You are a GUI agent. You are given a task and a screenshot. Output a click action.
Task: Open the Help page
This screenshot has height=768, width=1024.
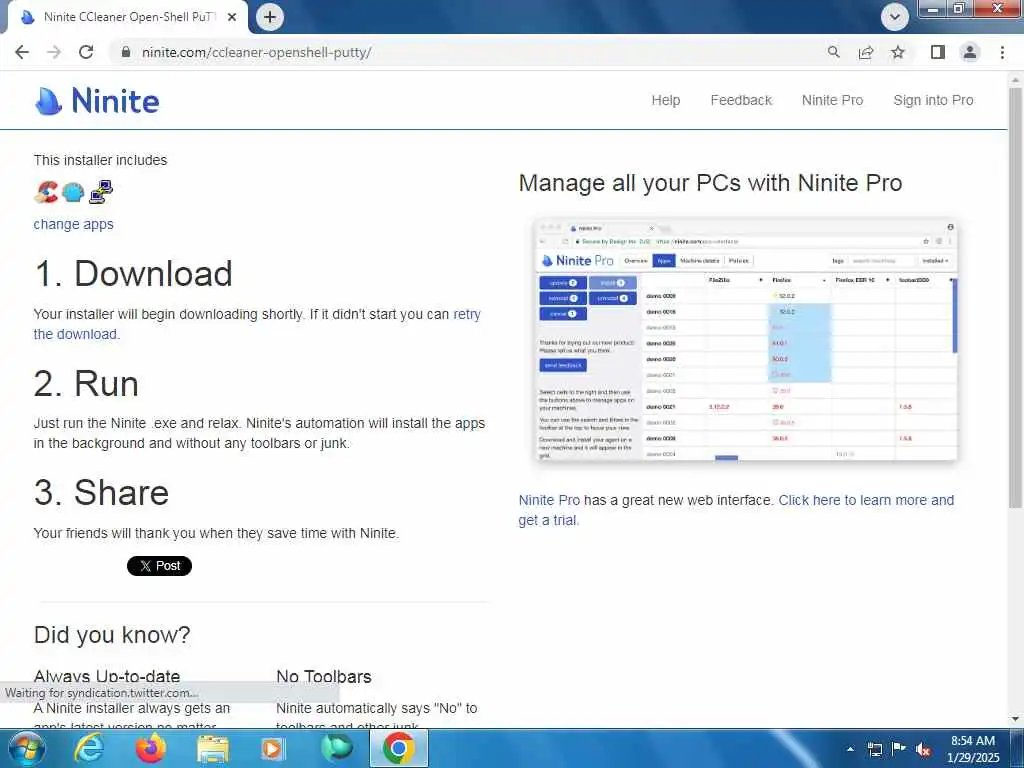pyautogui.click(x=665, y=100)
